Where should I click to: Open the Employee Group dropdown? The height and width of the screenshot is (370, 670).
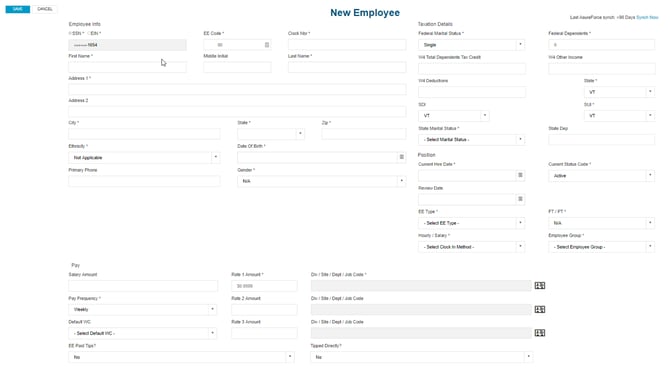point(601,247)
